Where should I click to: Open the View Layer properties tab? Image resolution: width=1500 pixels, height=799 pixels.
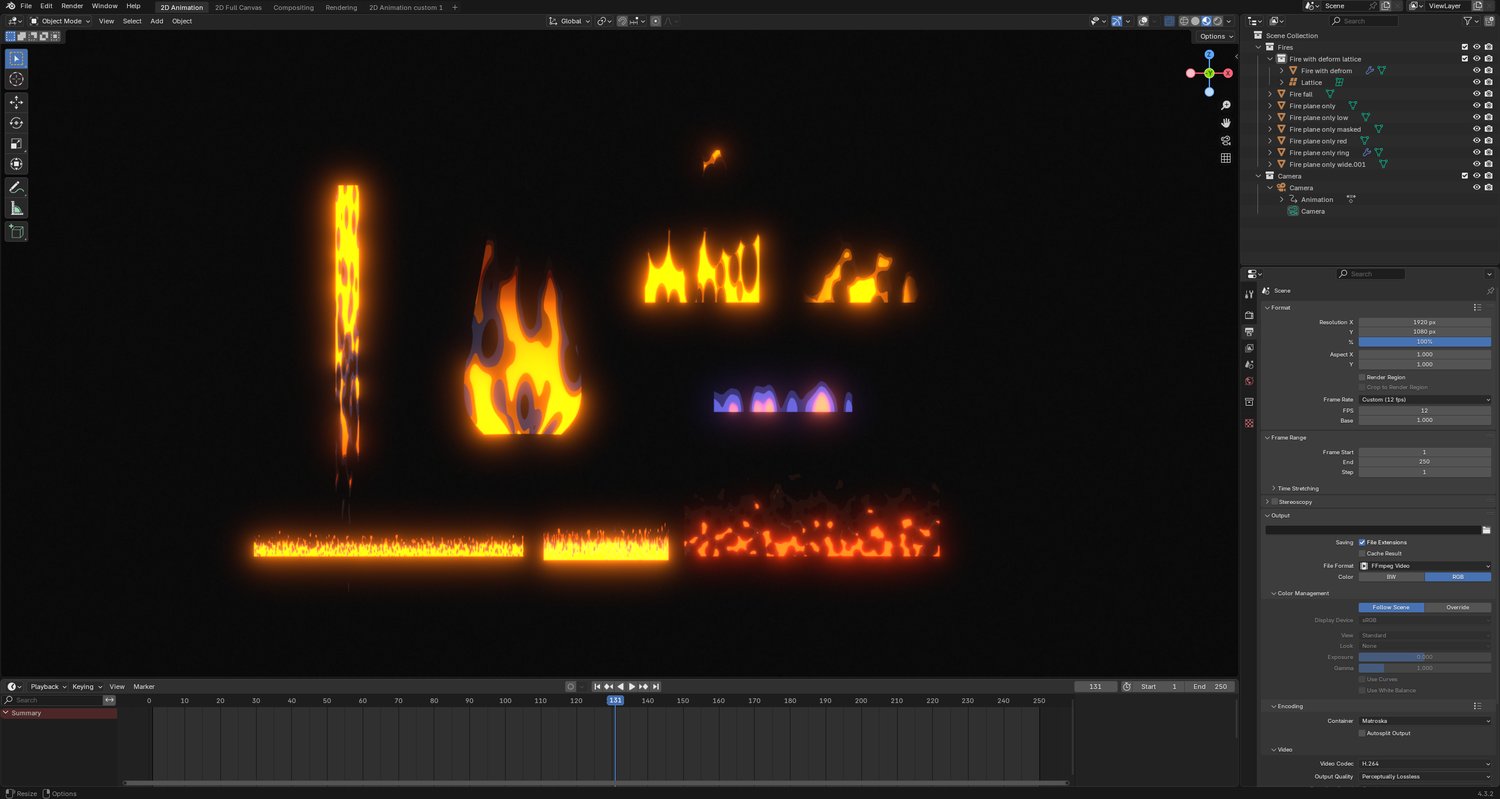(1249, 348)
